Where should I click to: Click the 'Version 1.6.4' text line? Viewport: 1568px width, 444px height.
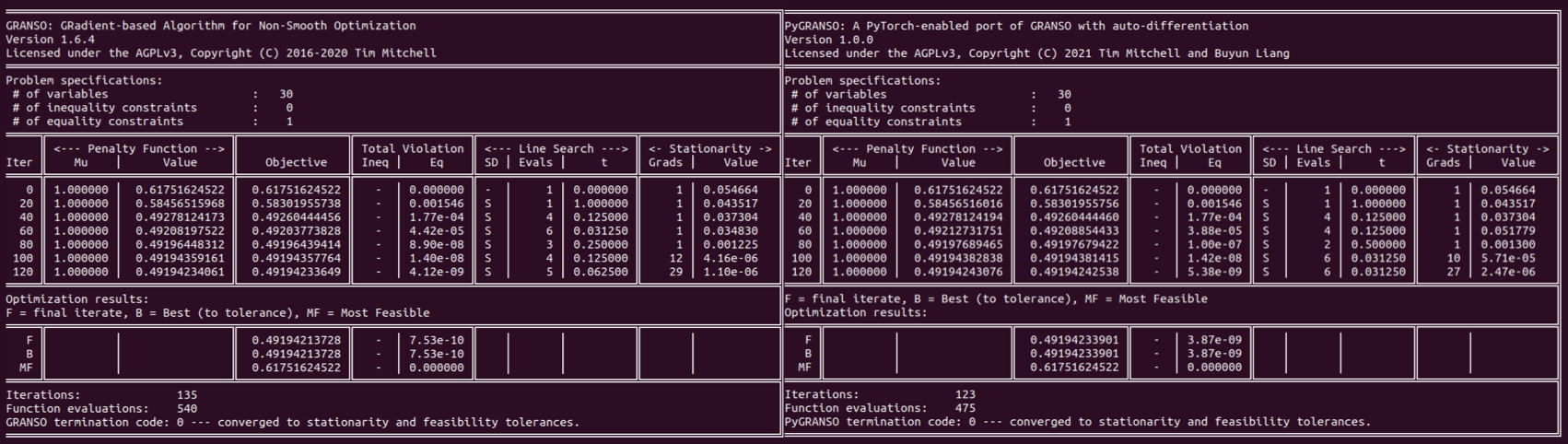click(51, 40)
